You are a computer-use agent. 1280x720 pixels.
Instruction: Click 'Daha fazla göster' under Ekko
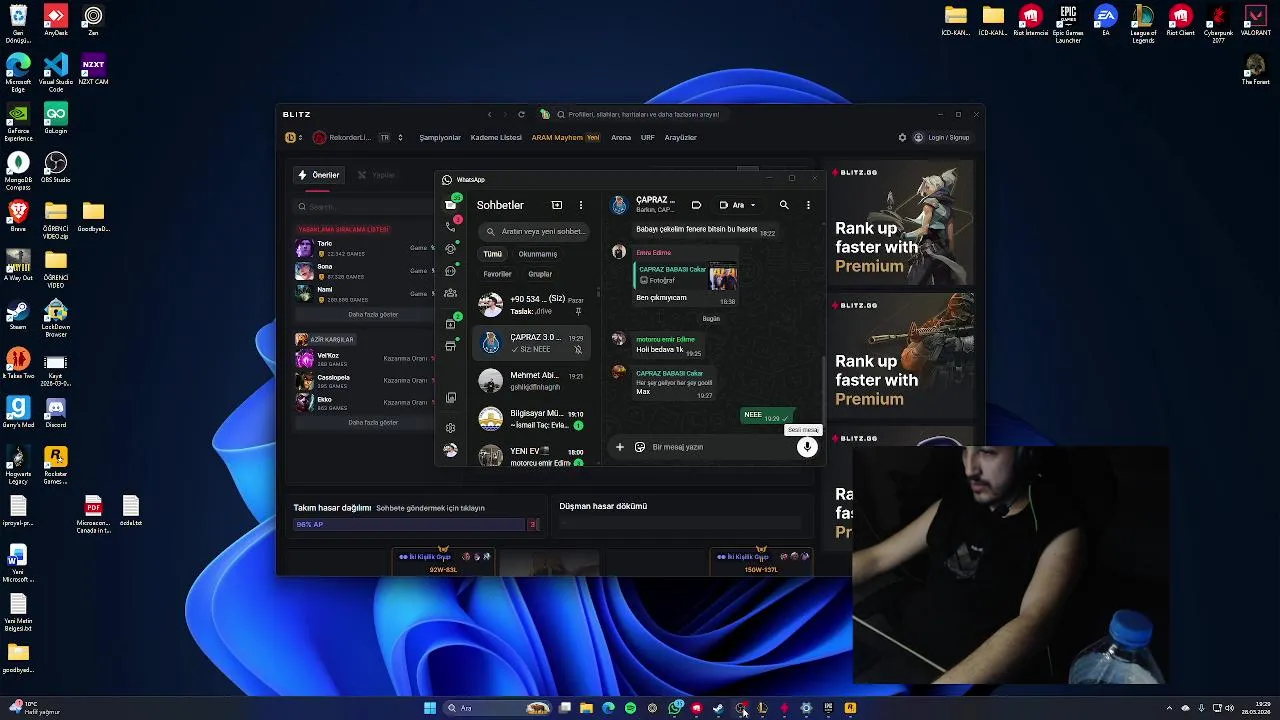click(373, 423)
